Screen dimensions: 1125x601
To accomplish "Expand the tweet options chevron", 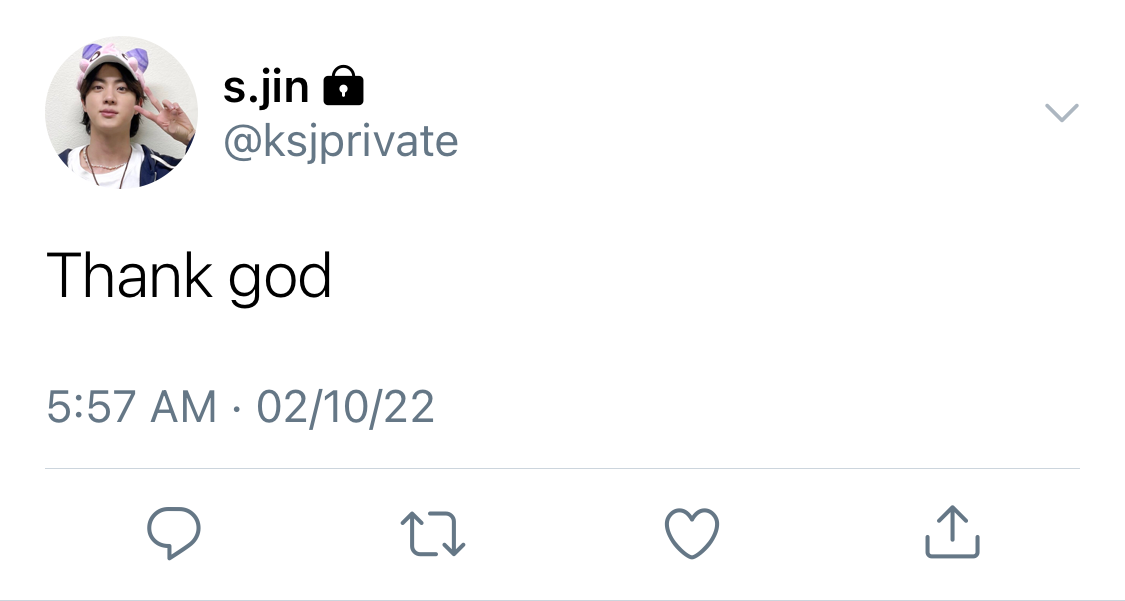I will point(1062,113).
